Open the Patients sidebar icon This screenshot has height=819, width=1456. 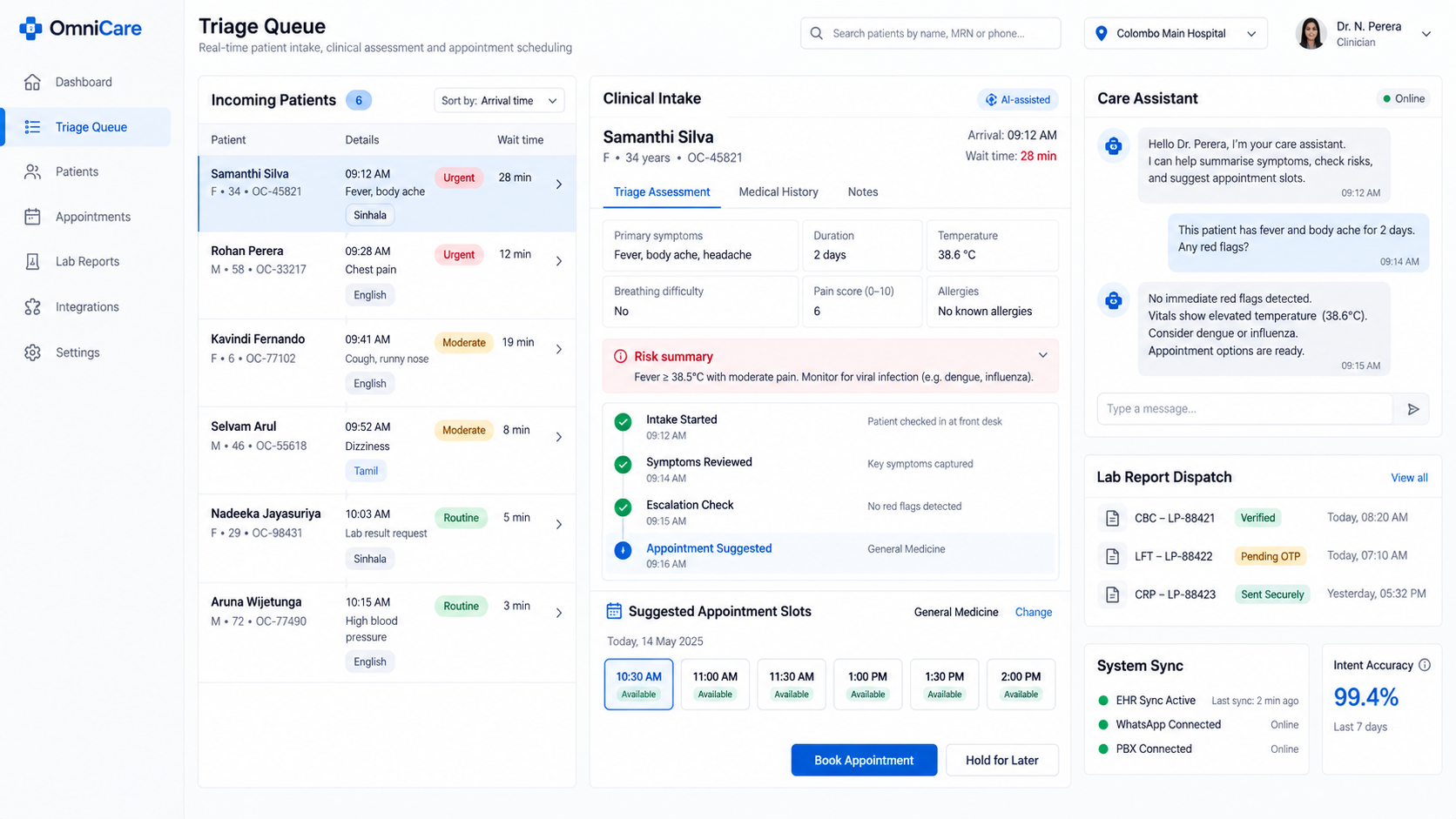click(x=32, y=171)
